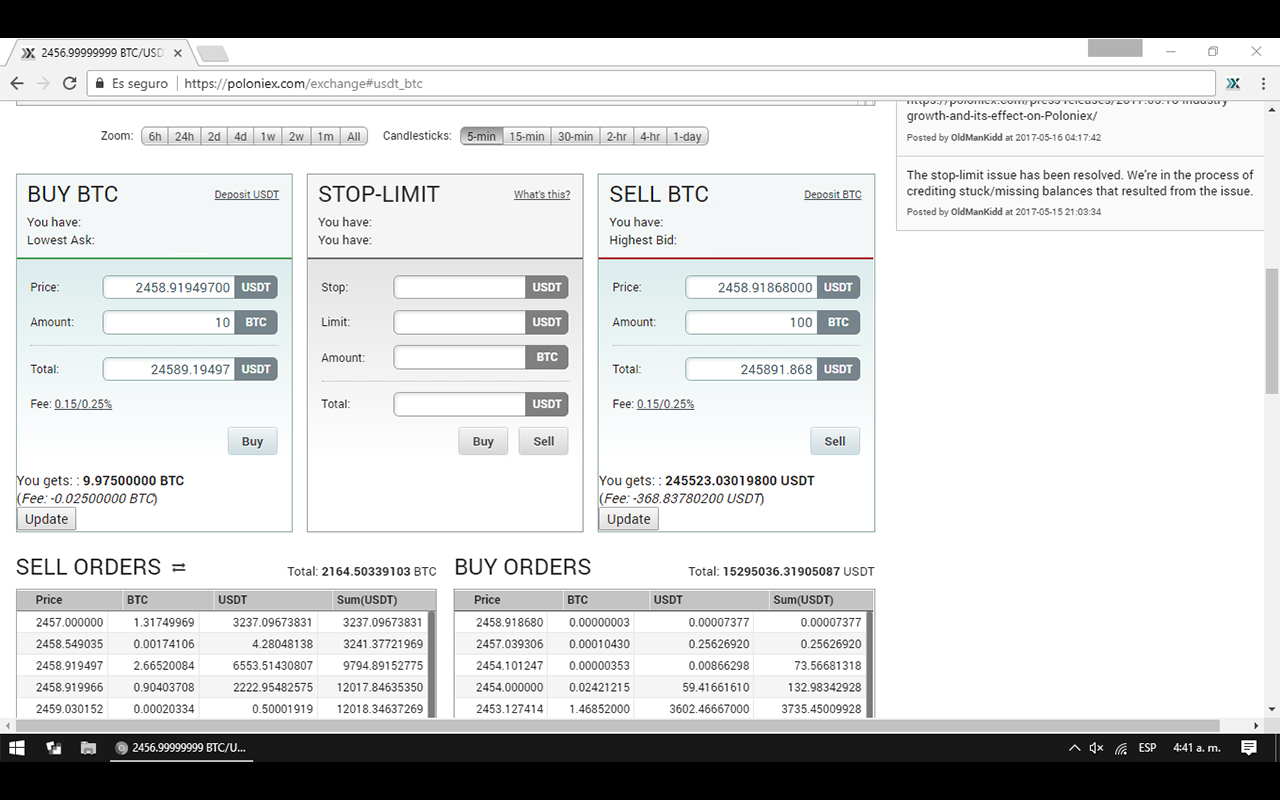Screen dimensions: 1280x800
Task: Click the secure padlock icon in address bar
Action: [x=99, y=84]
